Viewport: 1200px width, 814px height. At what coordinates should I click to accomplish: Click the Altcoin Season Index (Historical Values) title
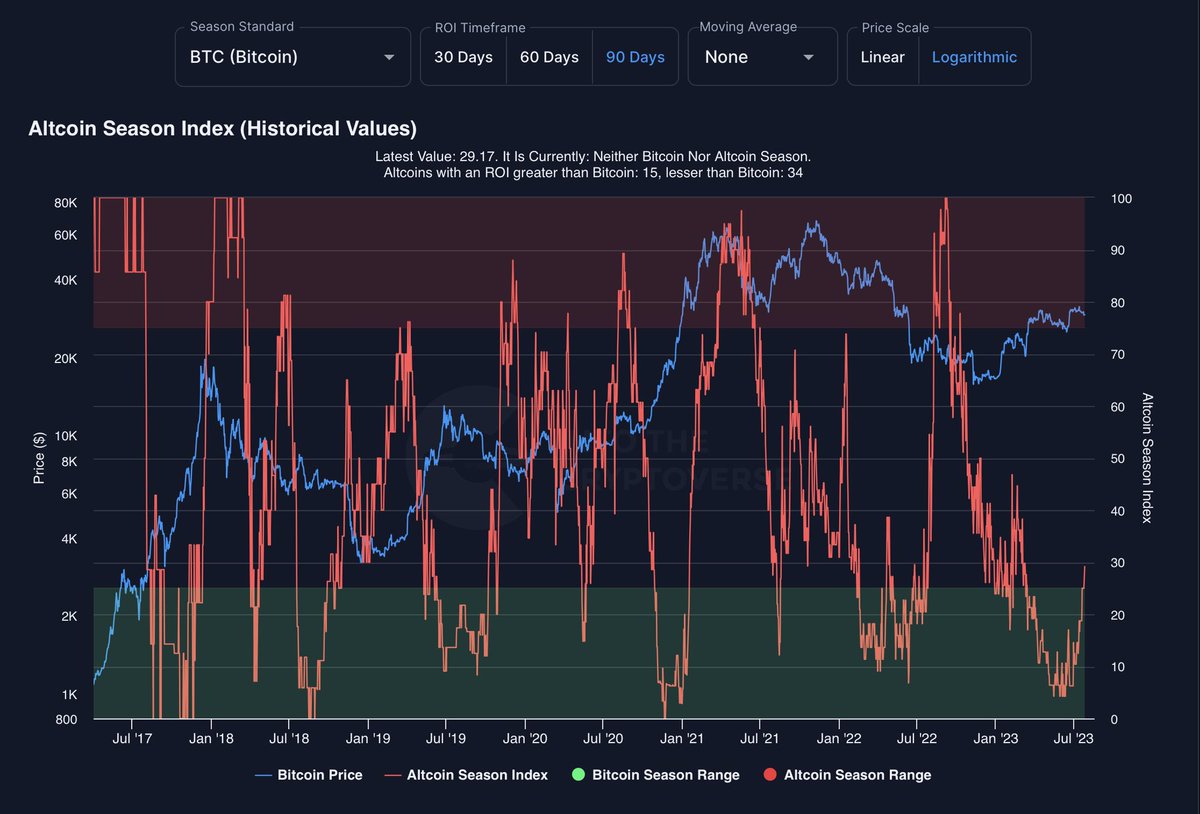(x=223, y=128)
